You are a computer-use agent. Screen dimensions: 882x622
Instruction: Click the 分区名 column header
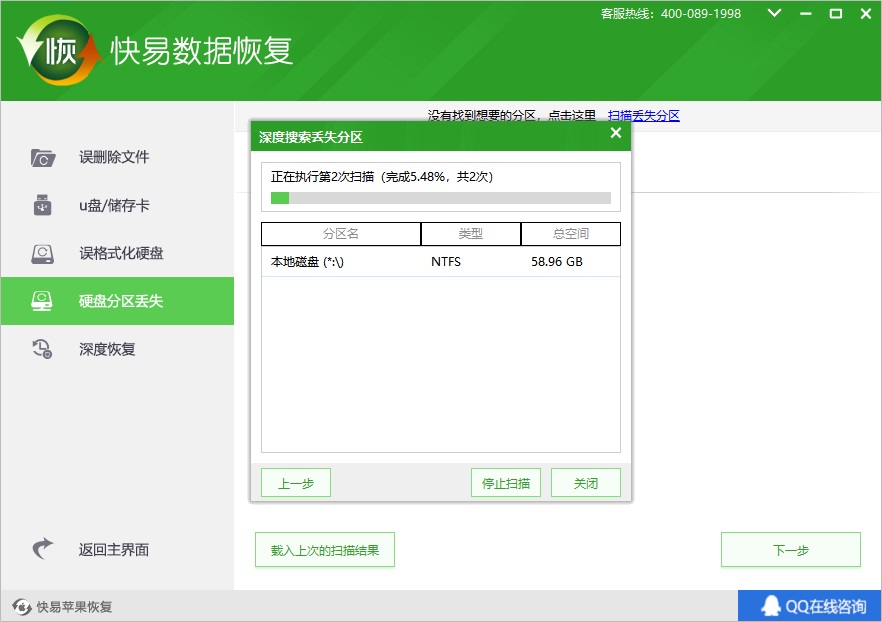coord(341,234)
